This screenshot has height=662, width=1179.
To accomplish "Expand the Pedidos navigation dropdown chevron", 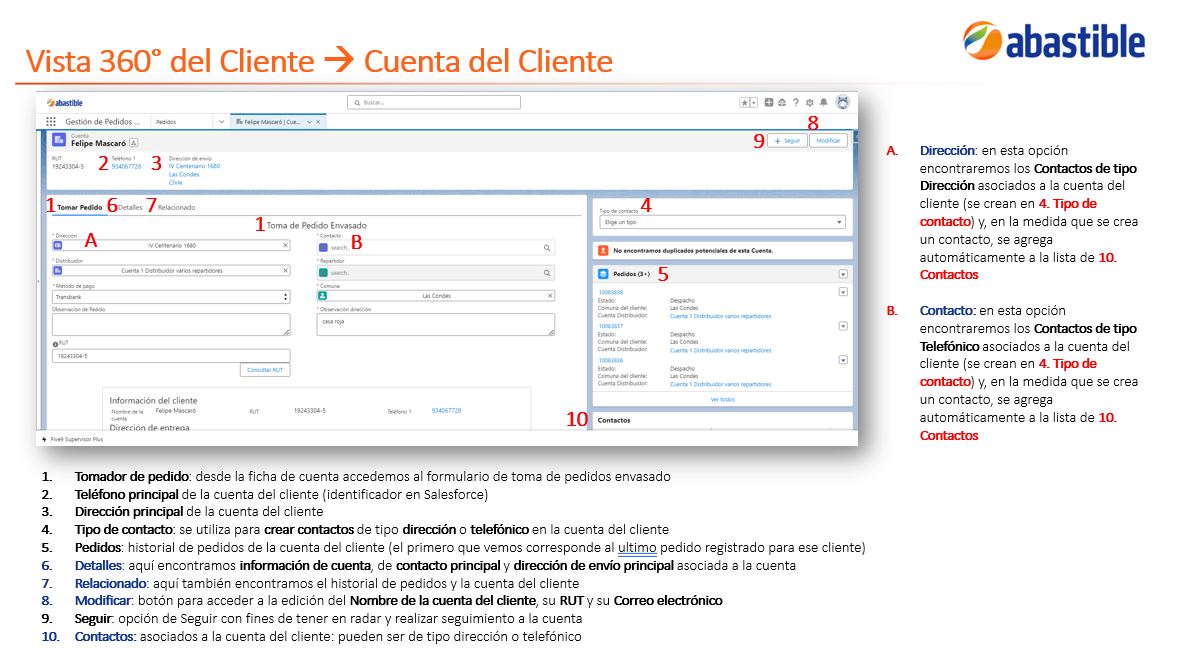I will click(x=221, y=121).
